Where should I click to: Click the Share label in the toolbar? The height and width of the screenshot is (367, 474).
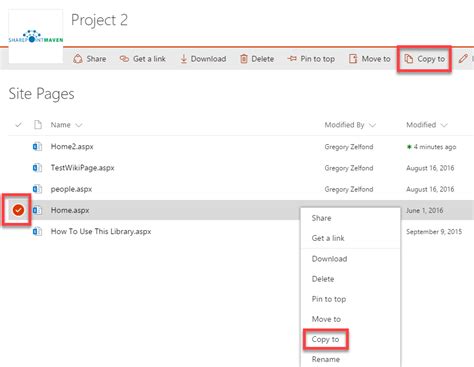pos(96,59)
